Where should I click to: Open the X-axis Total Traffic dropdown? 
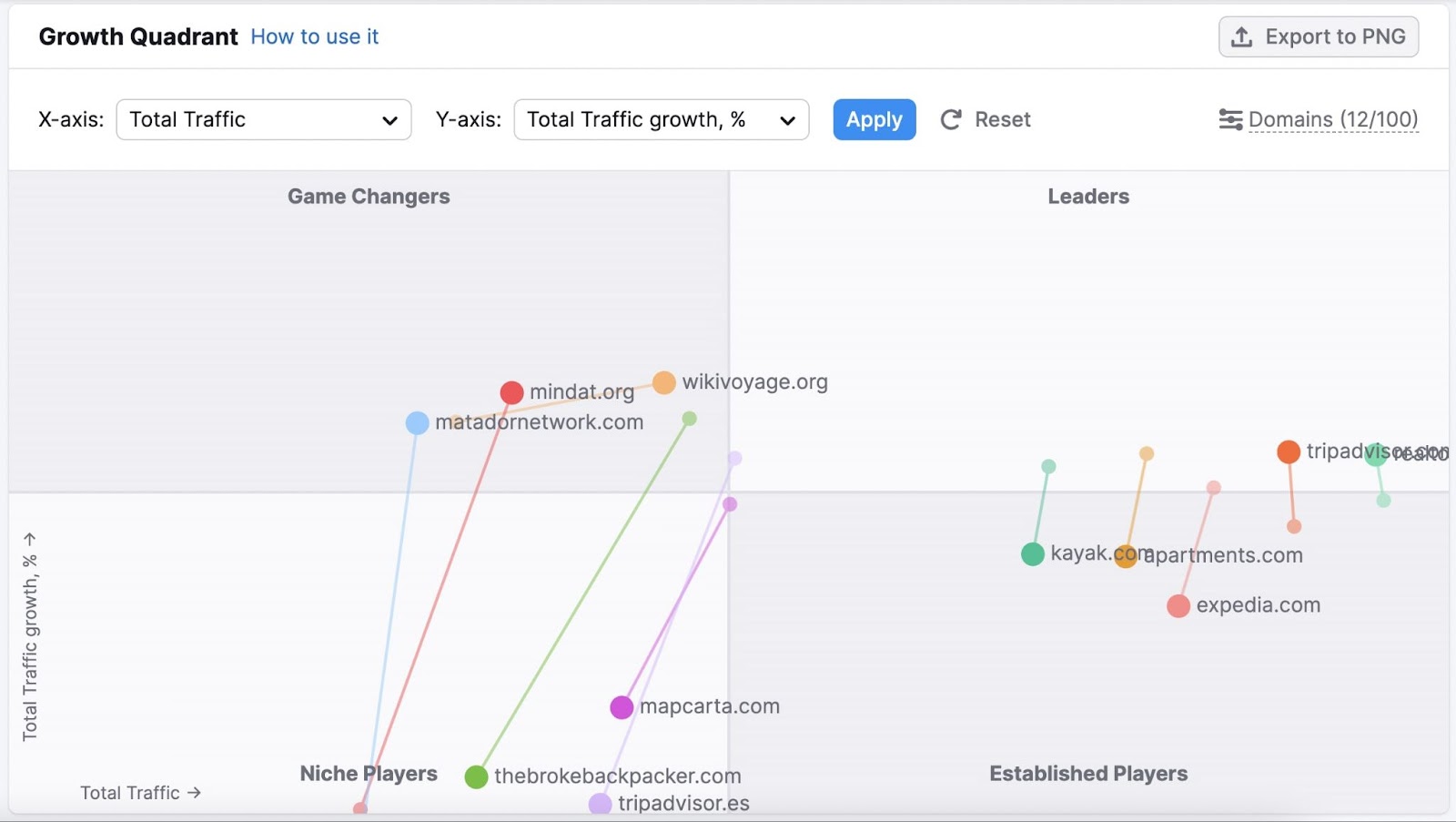[263, 119]
